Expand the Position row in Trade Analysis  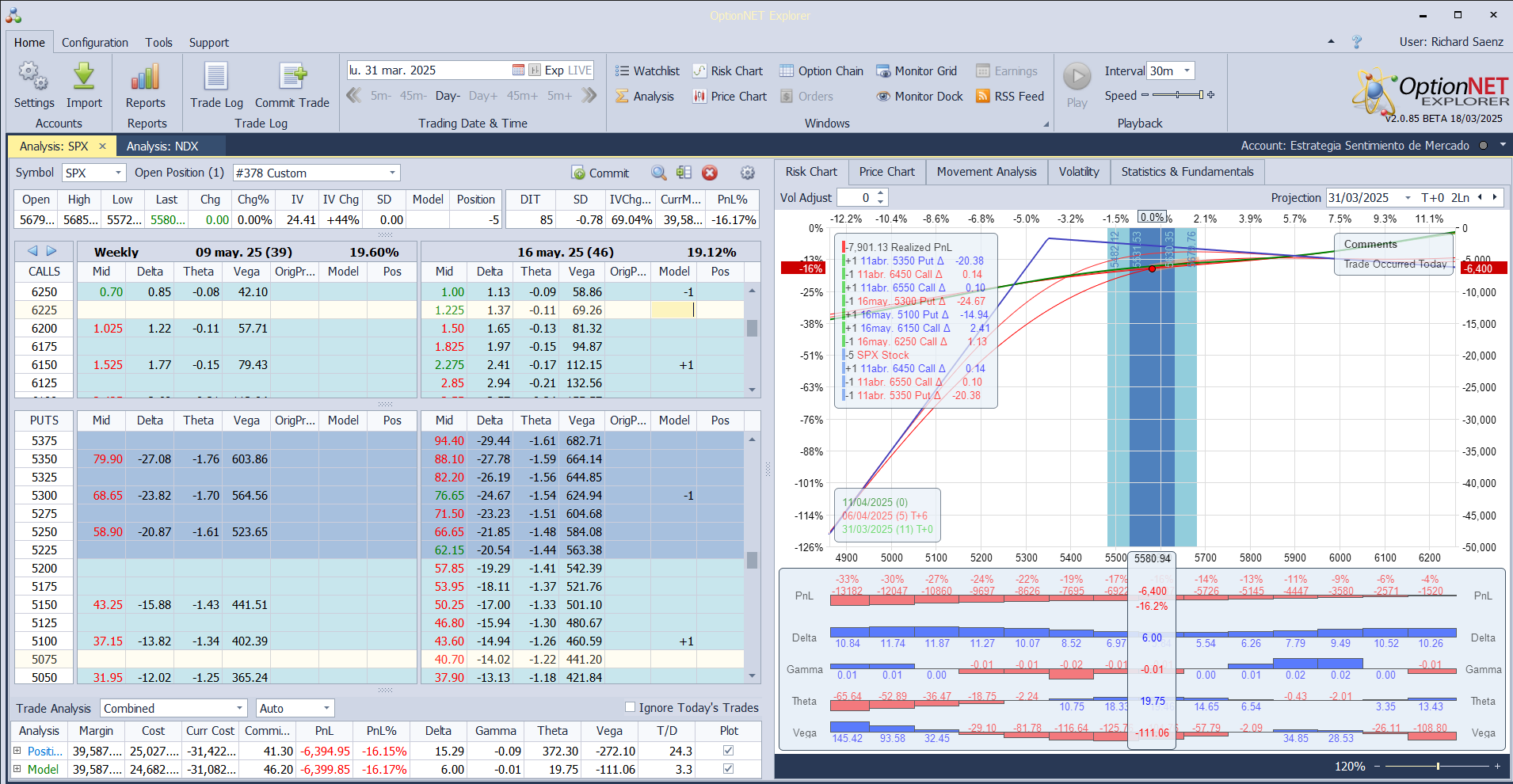click(x=17, y=751)
